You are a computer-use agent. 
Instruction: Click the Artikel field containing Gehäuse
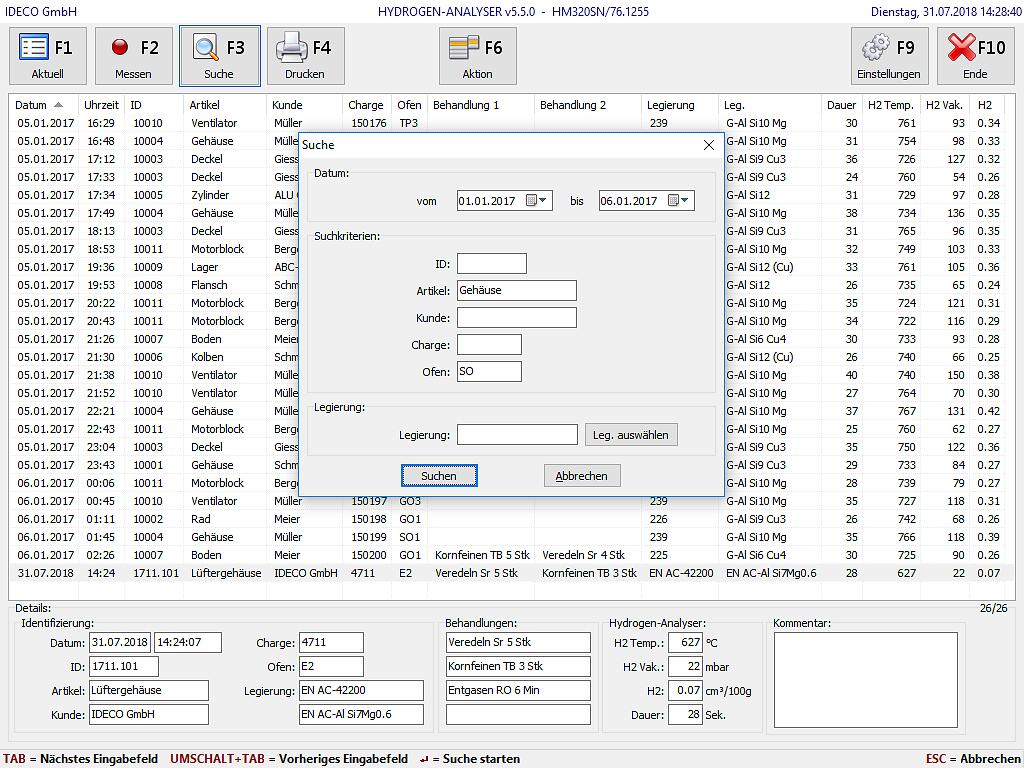(516, 291)
